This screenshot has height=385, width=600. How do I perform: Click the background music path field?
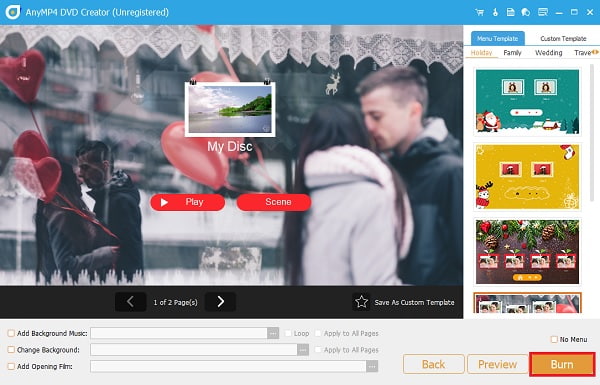179,333
